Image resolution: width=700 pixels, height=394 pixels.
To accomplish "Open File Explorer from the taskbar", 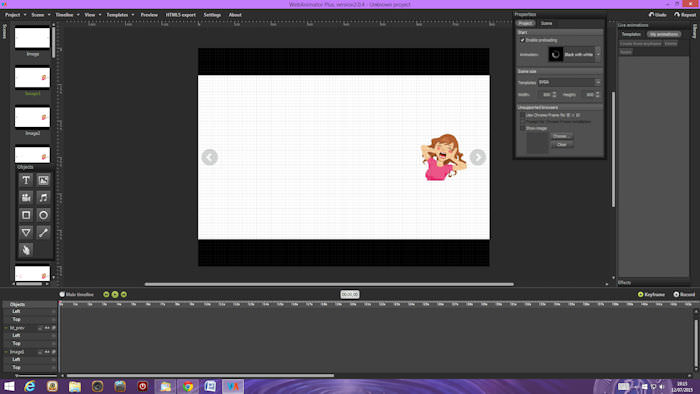I will point(75,386).
